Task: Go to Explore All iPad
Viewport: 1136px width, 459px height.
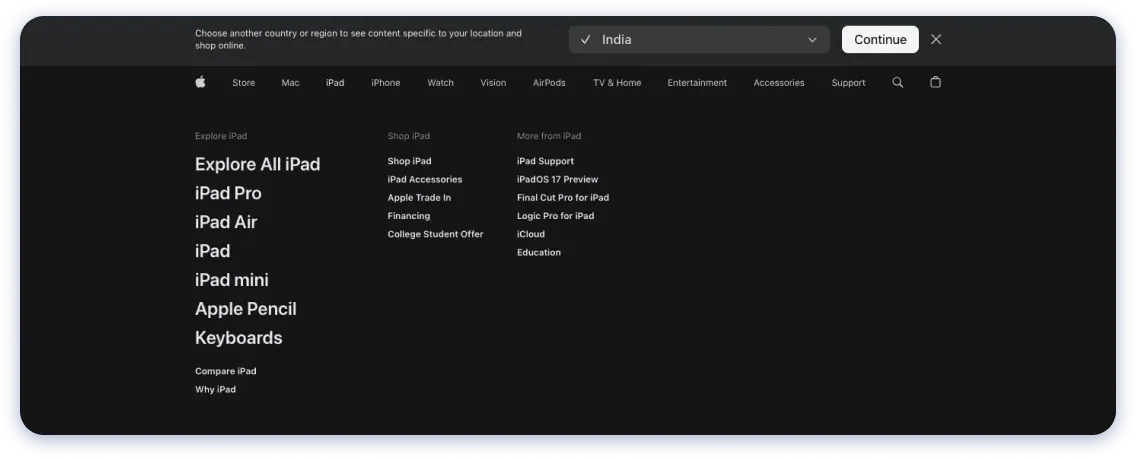Action: pos(257,164)
